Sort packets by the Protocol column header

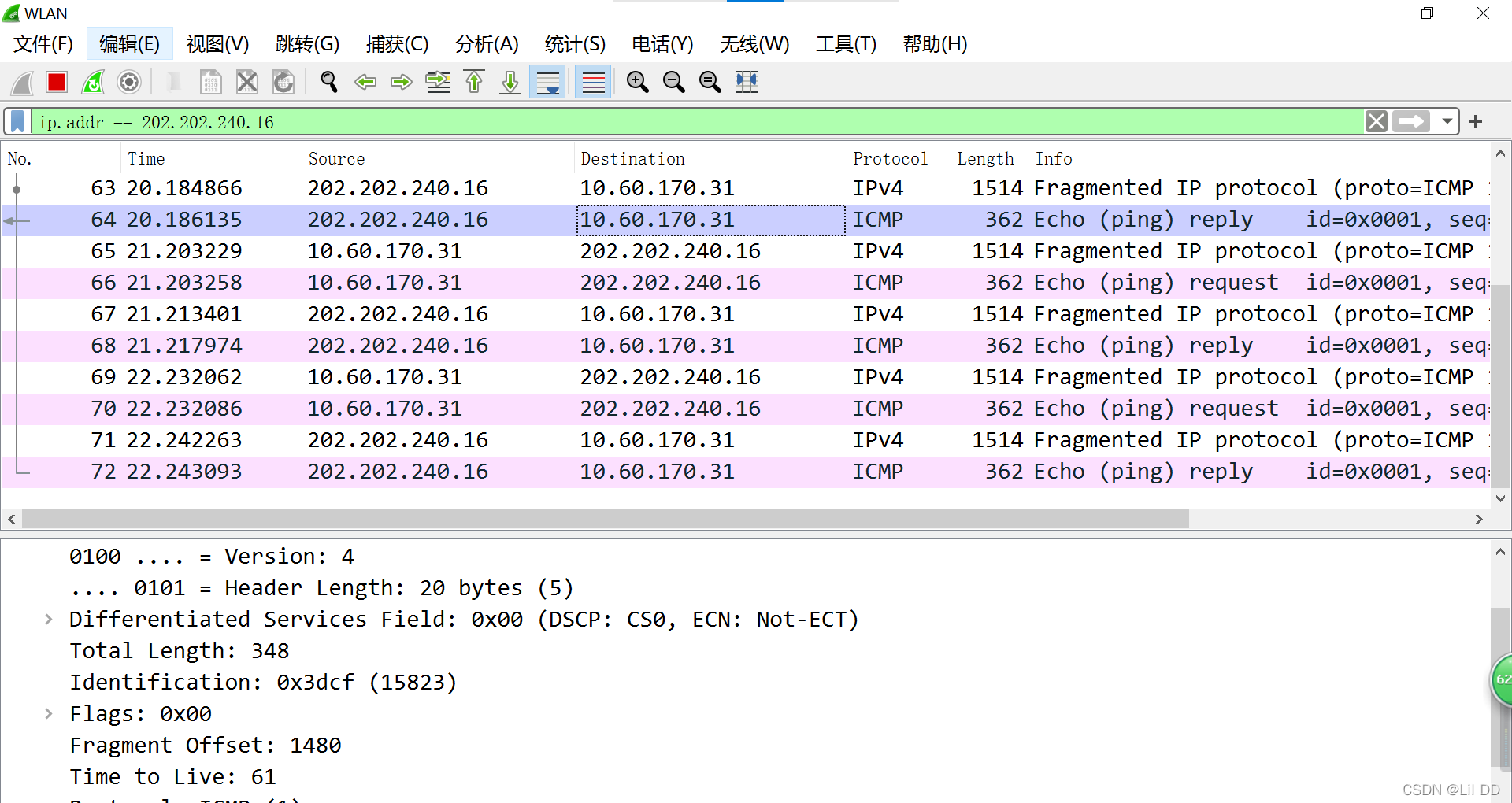(898, 159)
